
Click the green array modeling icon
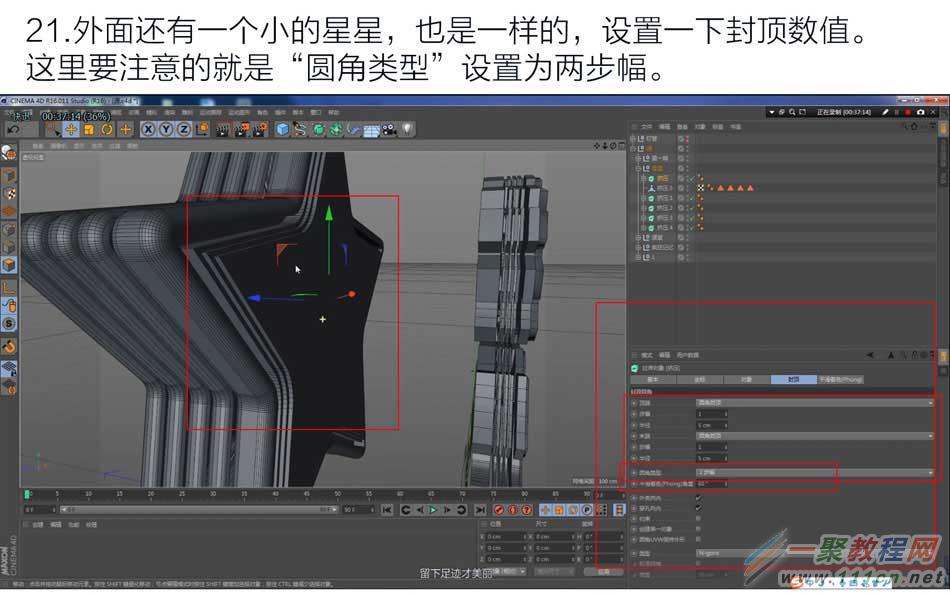tap(336, 130)
